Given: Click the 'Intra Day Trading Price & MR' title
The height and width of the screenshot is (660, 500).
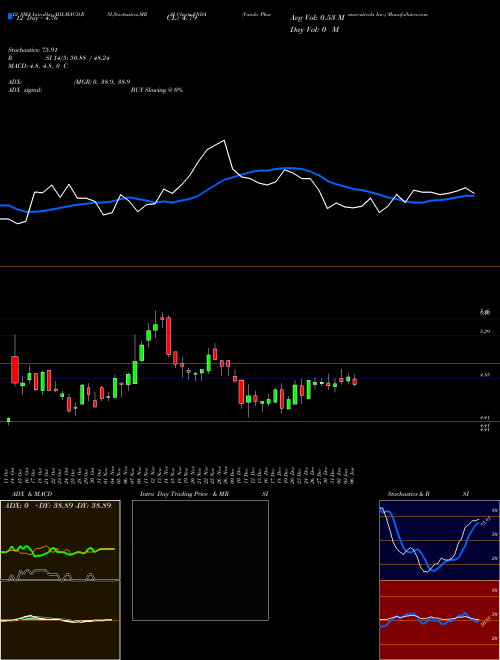Looking at the screenshot, I should (x=184, y=494).
